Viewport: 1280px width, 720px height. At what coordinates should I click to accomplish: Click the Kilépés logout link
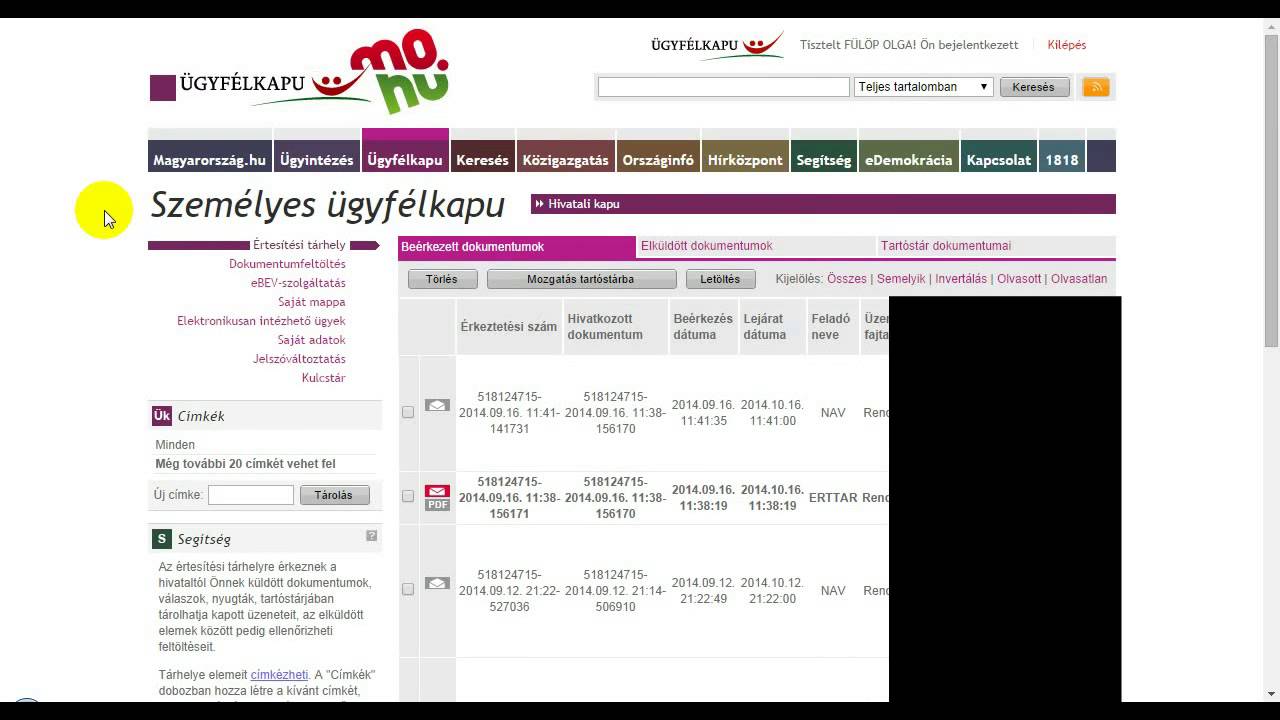(x=1067, y=45)
